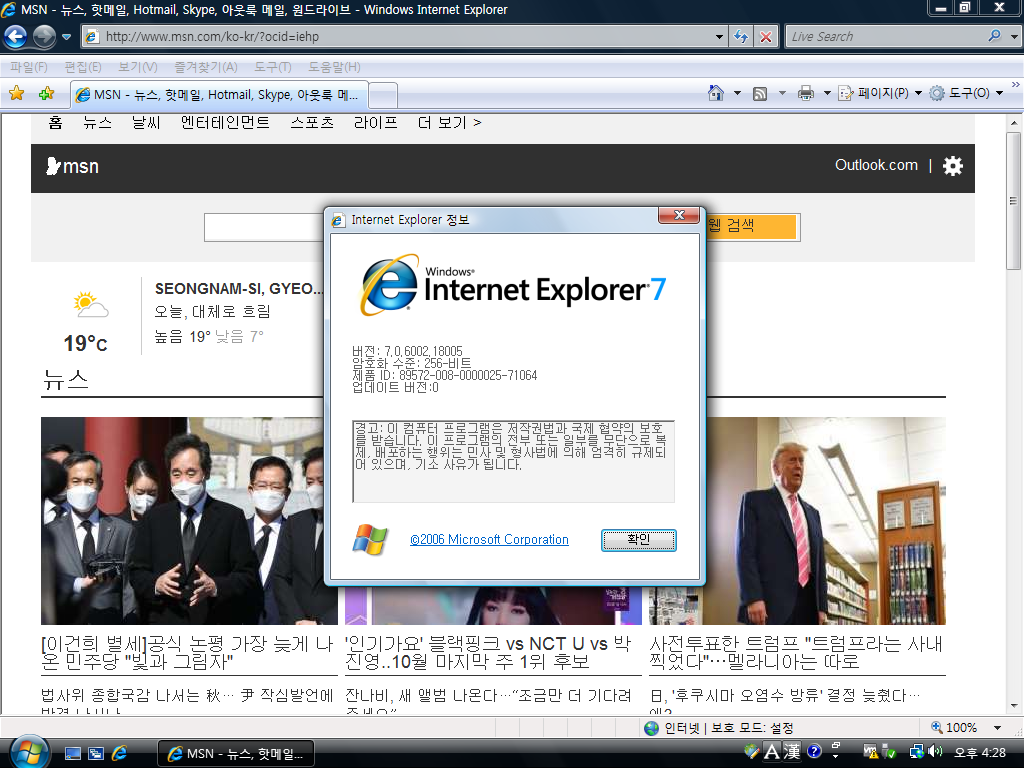Viewport: 1024px width, 768px height.
Task: Click the SEONGNAM-SI weather location text
Action: tap(238, 289)
